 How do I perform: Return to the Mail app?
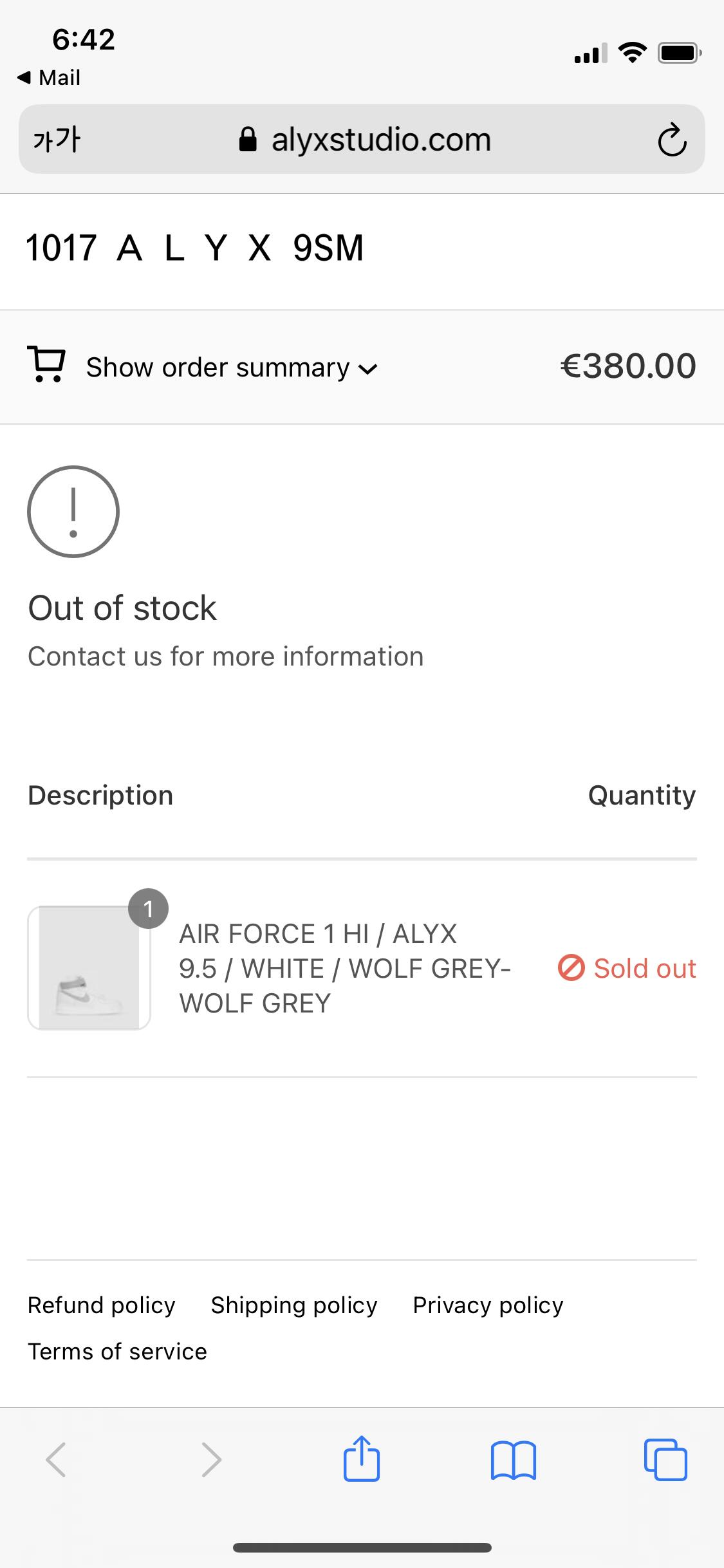click(49, 78)
